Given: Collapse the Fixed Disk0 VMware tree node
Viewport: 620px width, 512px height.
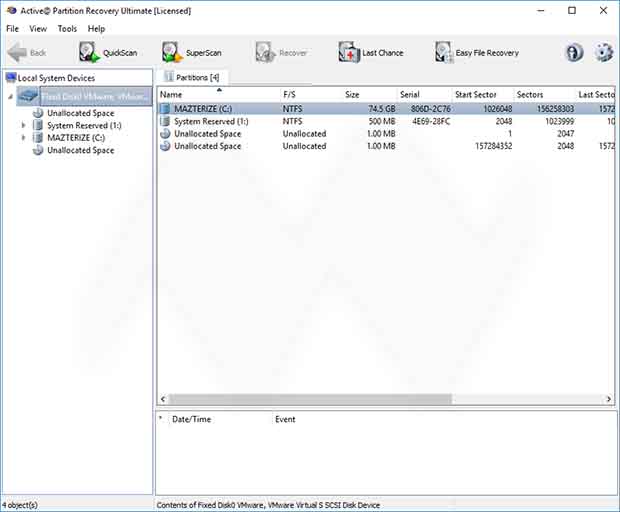Looking at the screenshot, I should (x=11, y=96).
